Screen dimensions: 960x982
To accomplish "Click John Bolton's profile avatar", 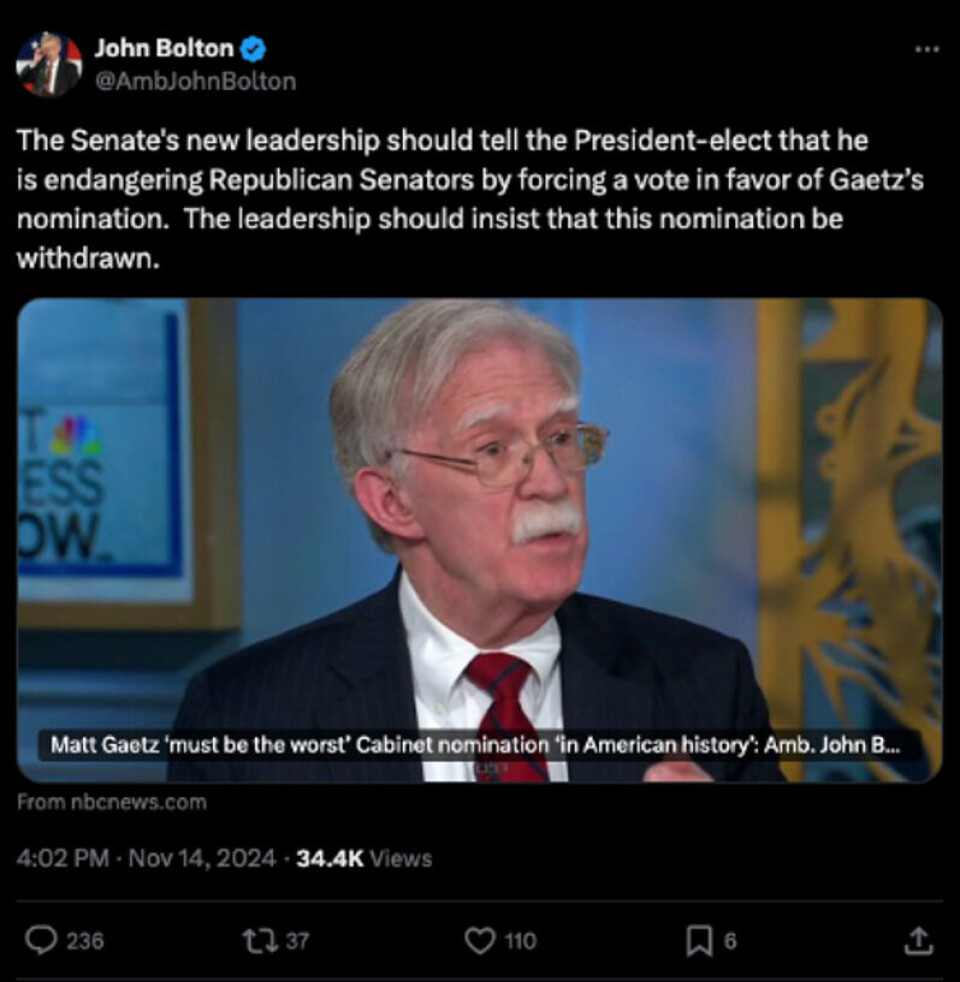I will tap(49, 65).
